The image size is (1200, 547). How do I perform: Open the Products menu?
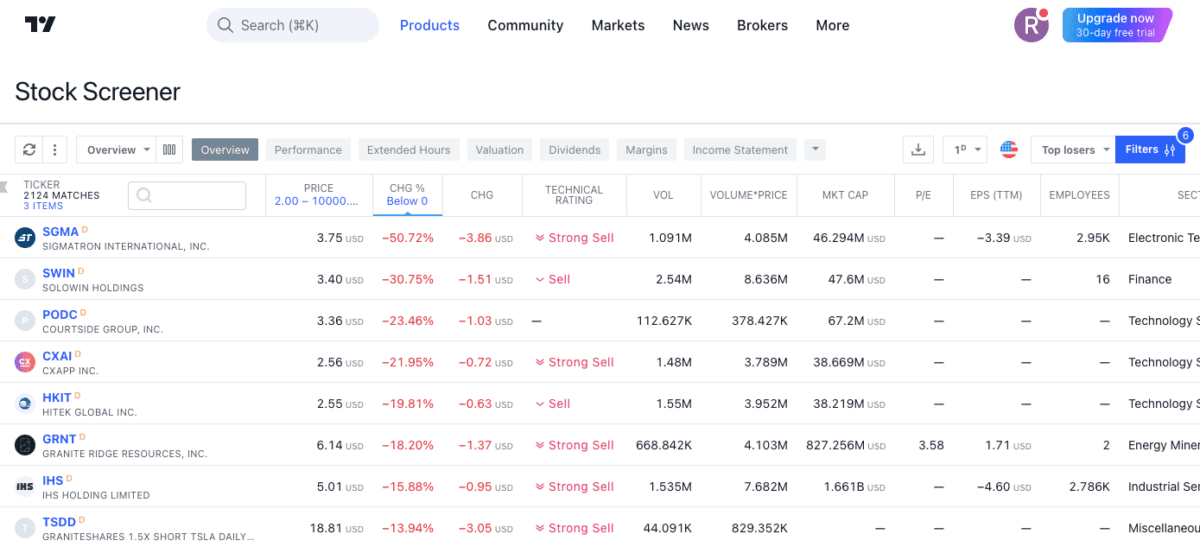430,25
